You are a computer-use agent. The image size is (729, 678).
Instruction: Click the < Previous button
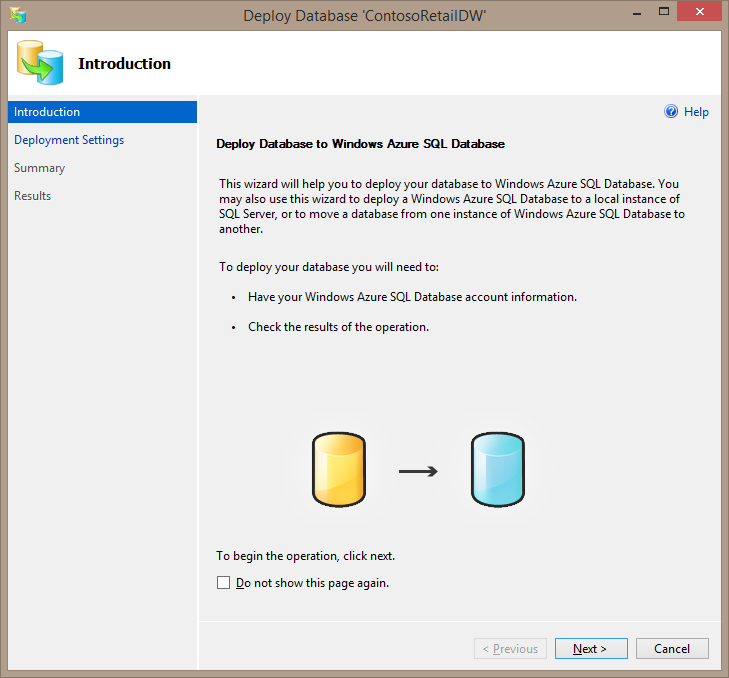pyautogui.click(x=510, y=649)
